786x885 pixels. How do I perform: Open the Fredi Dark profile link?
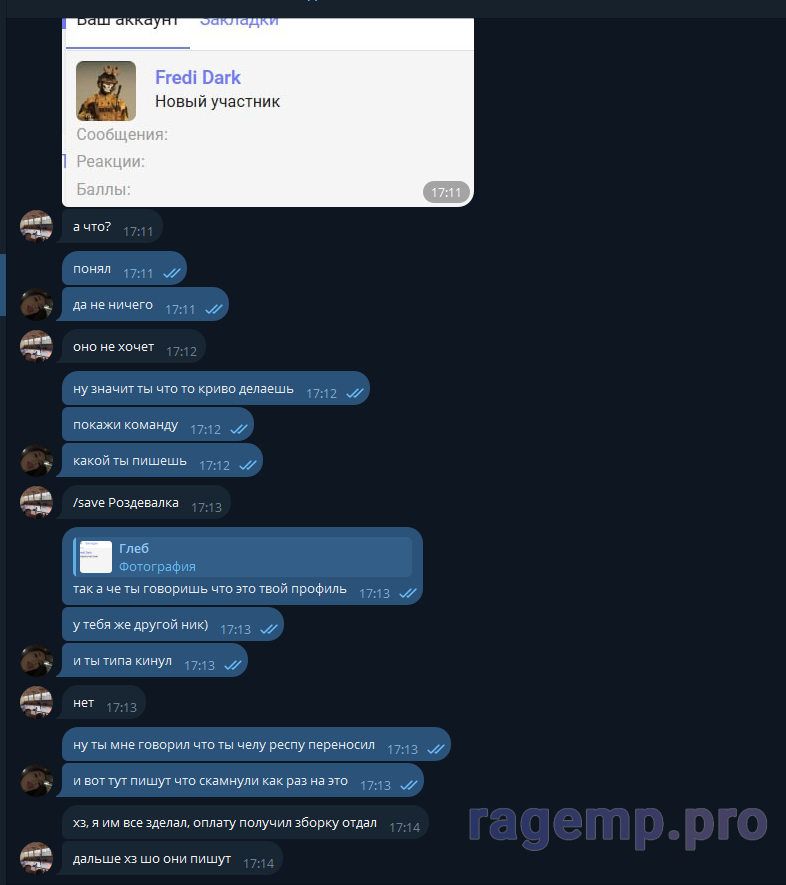(197, 77)
